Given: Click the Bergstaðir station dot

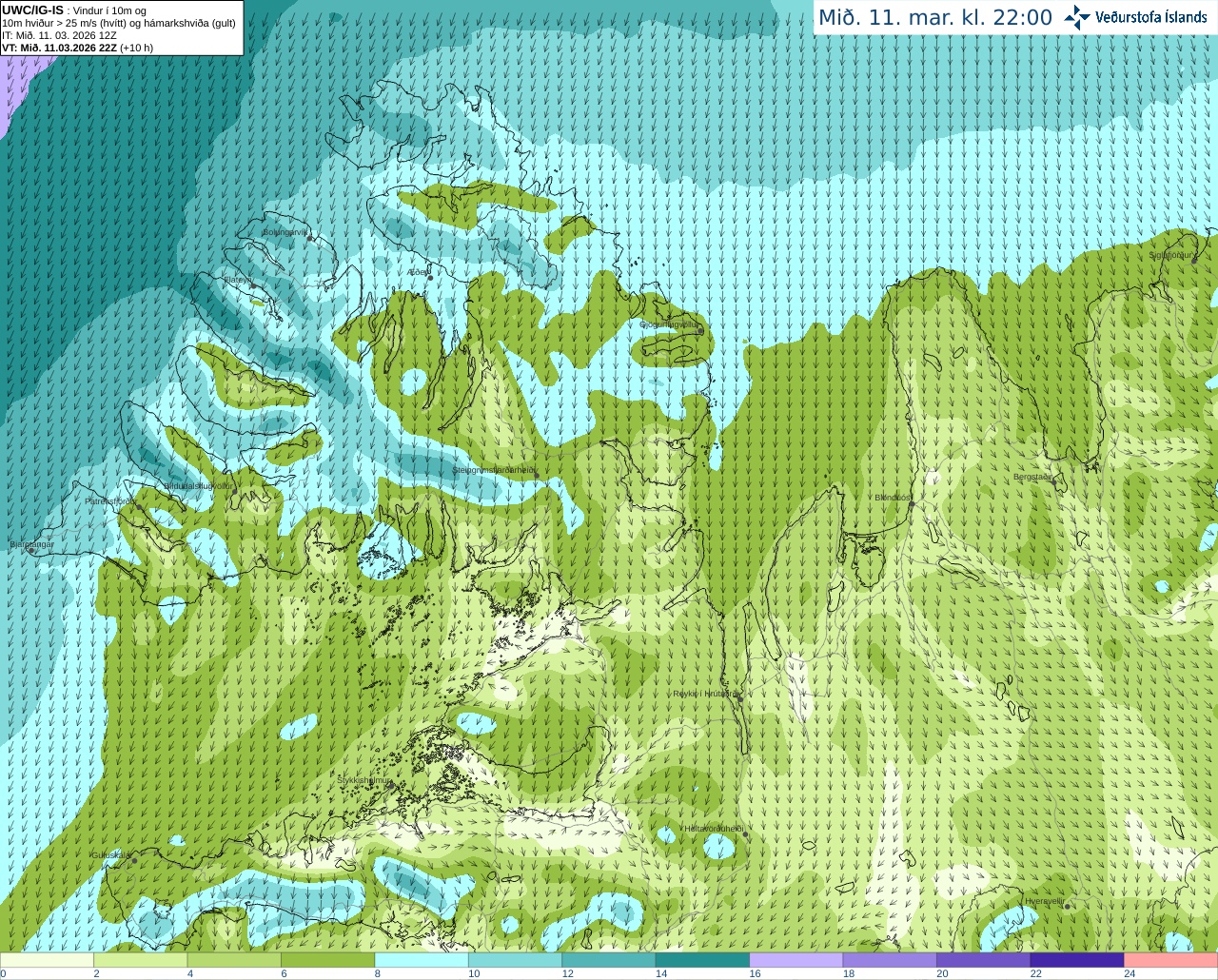Looking at the screenshot, I should 1053,483.
